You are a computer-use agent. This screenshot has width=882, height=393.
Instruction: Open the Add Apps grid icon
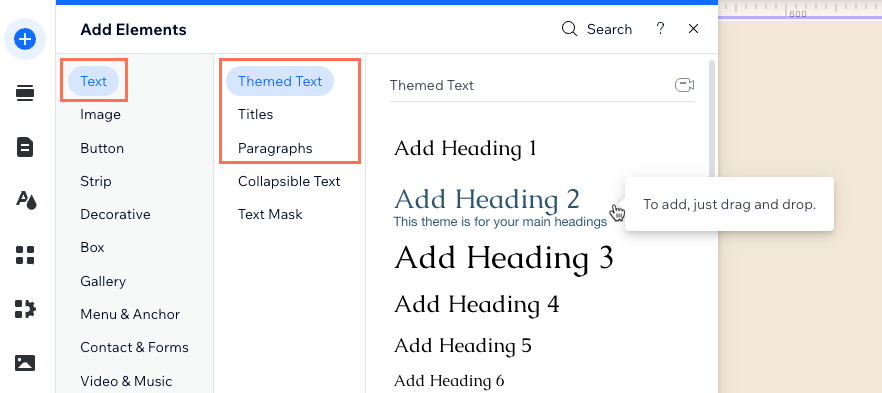(x=25, y=255)
